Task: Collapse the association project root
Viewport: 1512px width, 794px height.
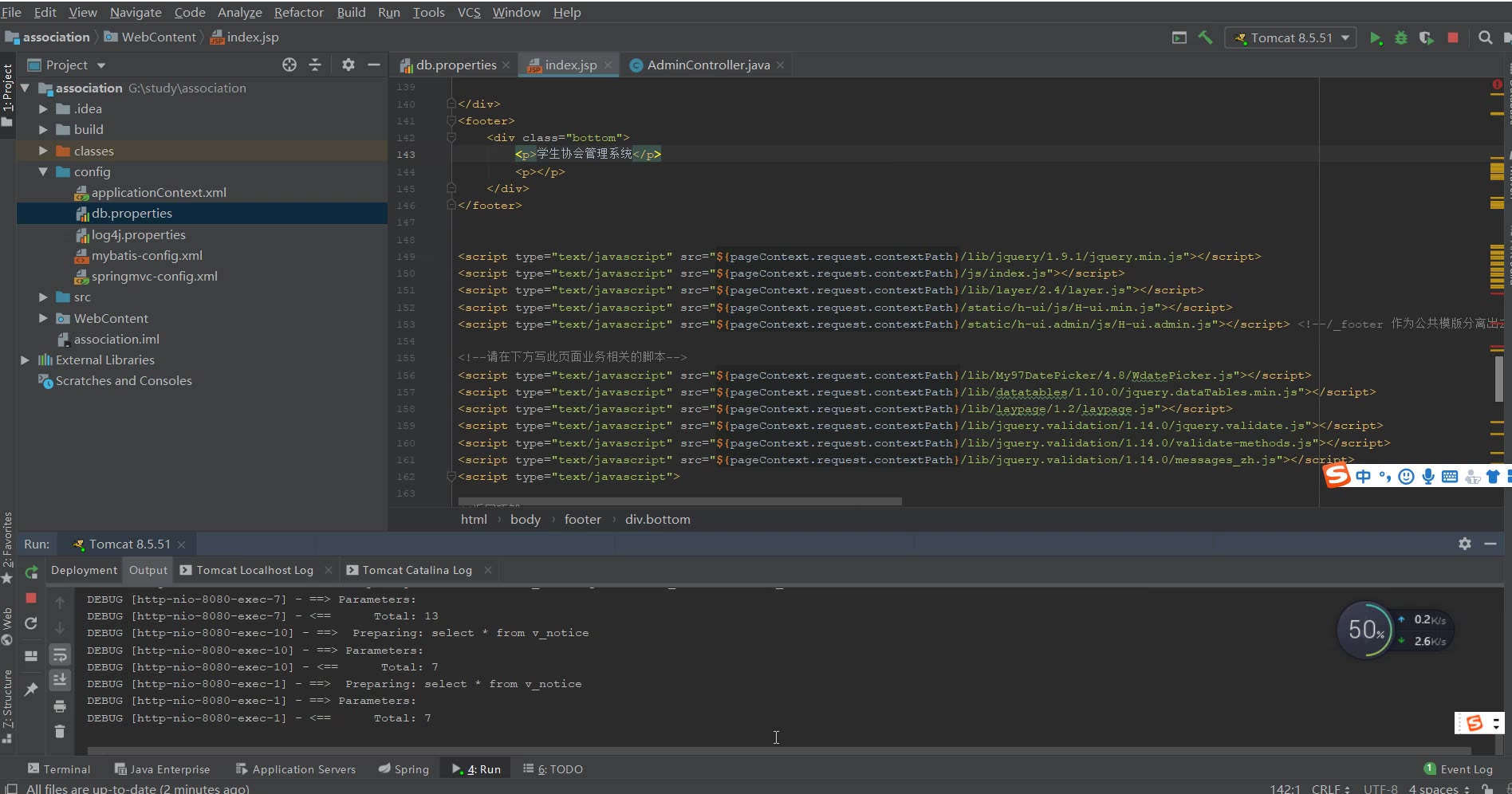Action: pos(26,88)
